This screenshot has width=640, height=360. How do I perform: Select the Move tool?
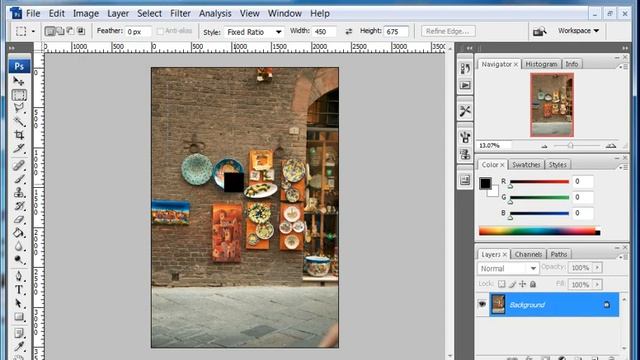(x=19, y=81)
